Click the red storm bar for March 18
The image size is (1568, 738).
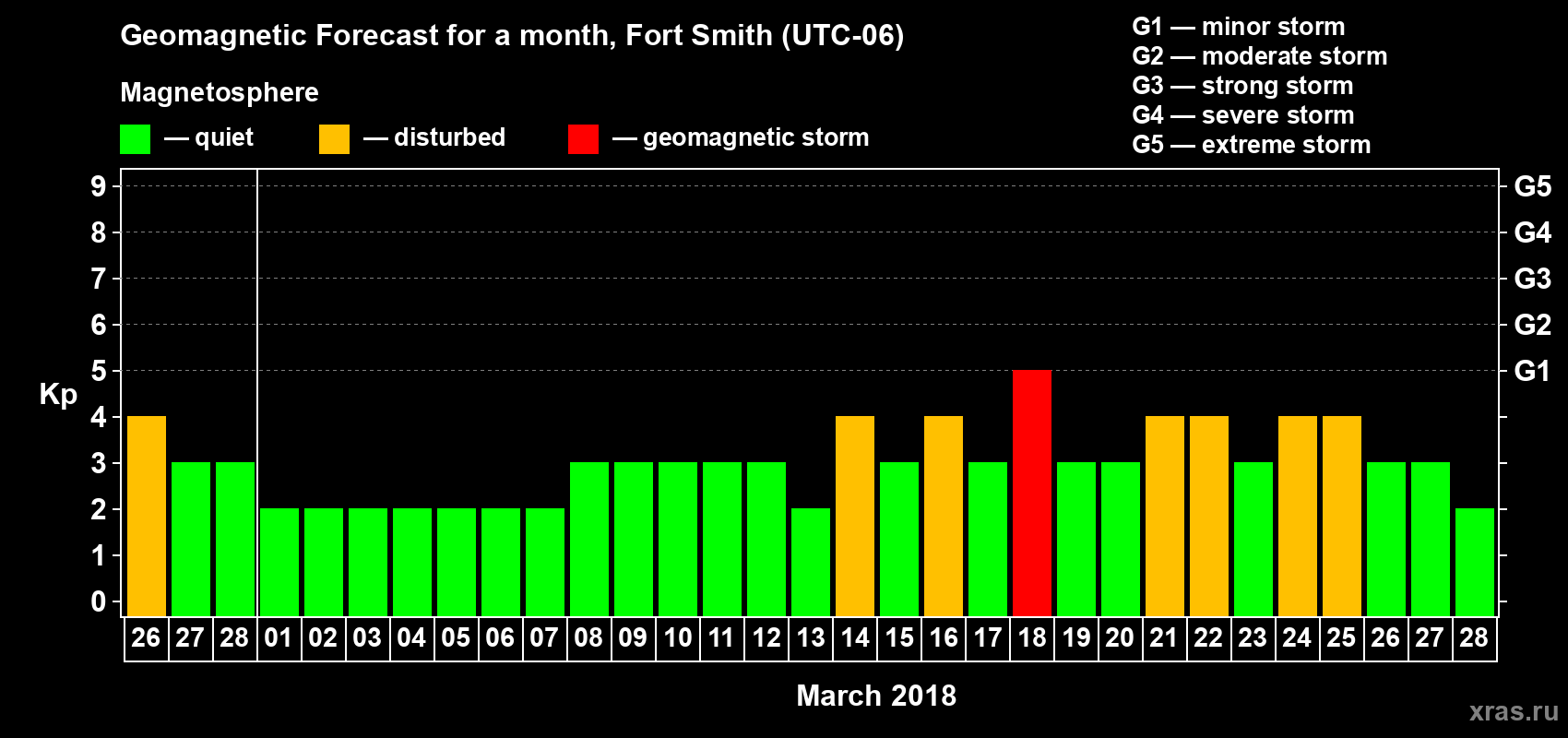[x=1032, y=493]
